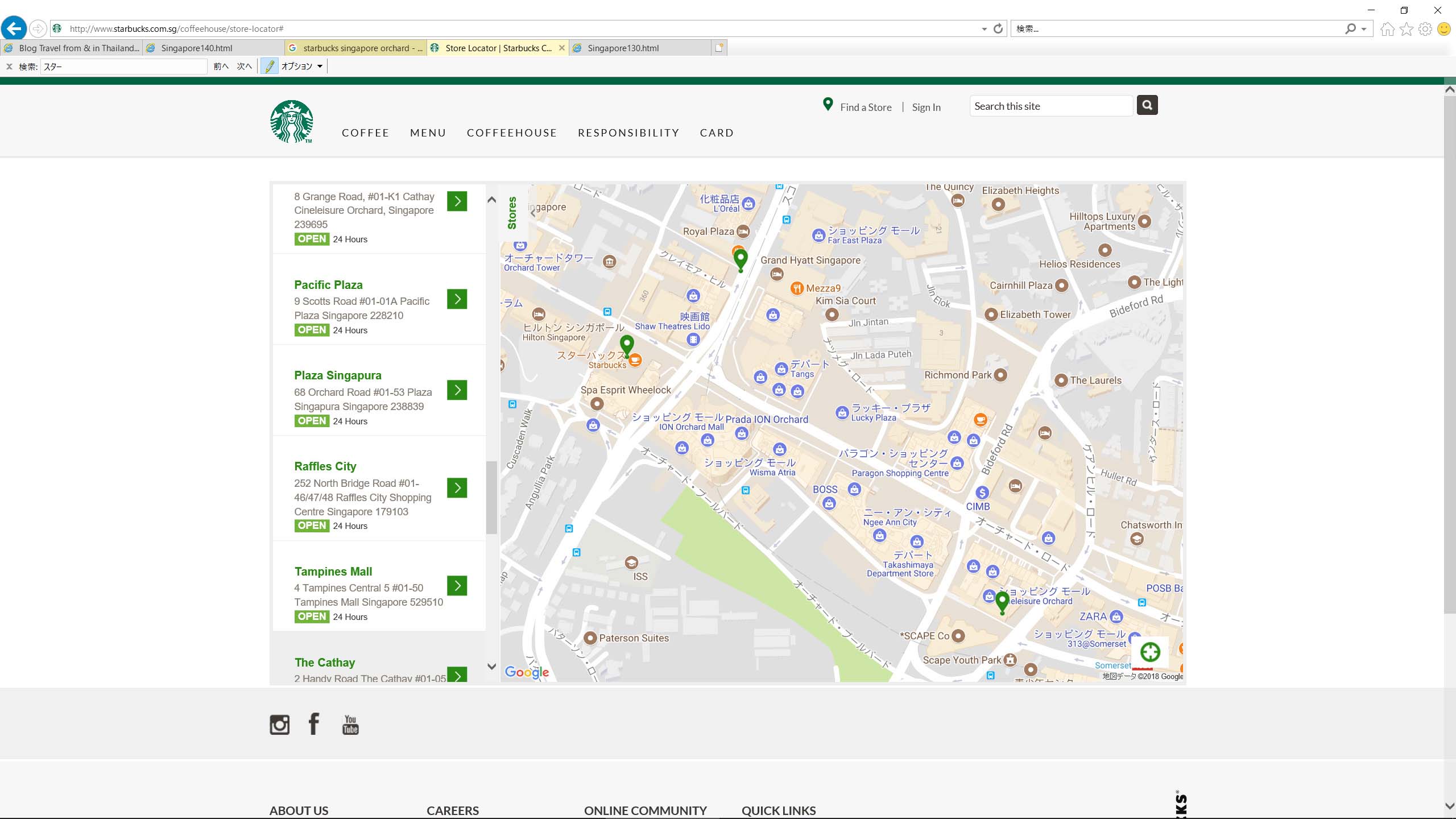Image resolution: width=1456 pixels, height=819 pixels.
Task: Click the Starbucks siren logo
Action: coord(292,121)
